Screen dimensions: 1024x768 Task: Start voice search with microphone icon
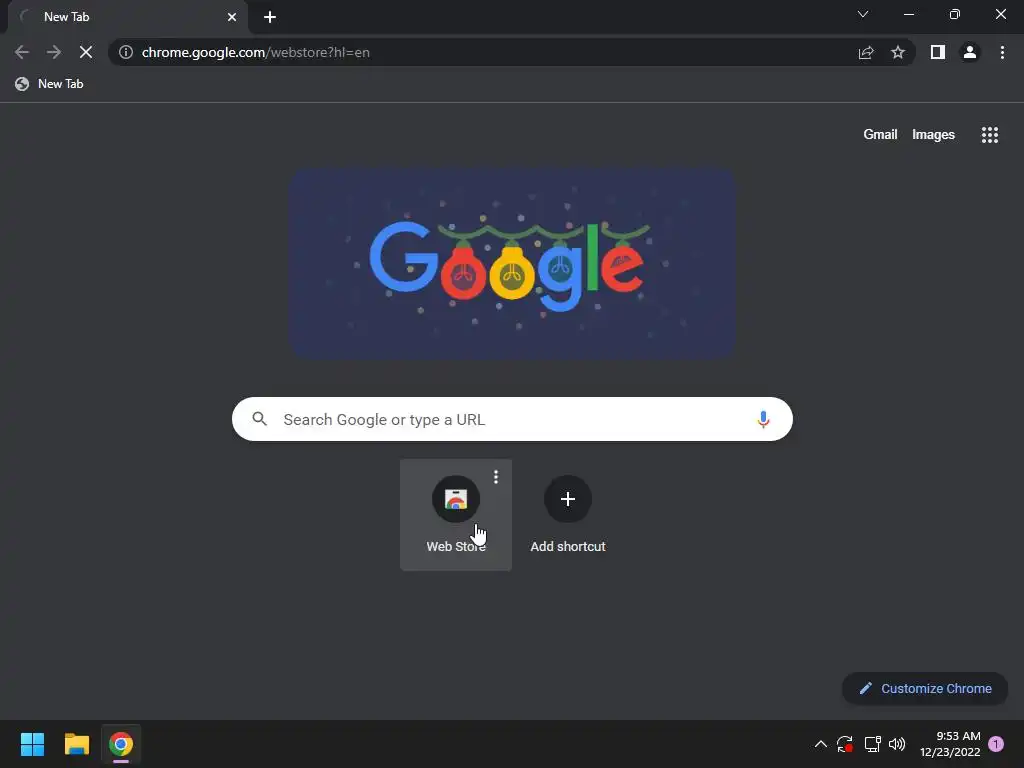tap(763, 419)
